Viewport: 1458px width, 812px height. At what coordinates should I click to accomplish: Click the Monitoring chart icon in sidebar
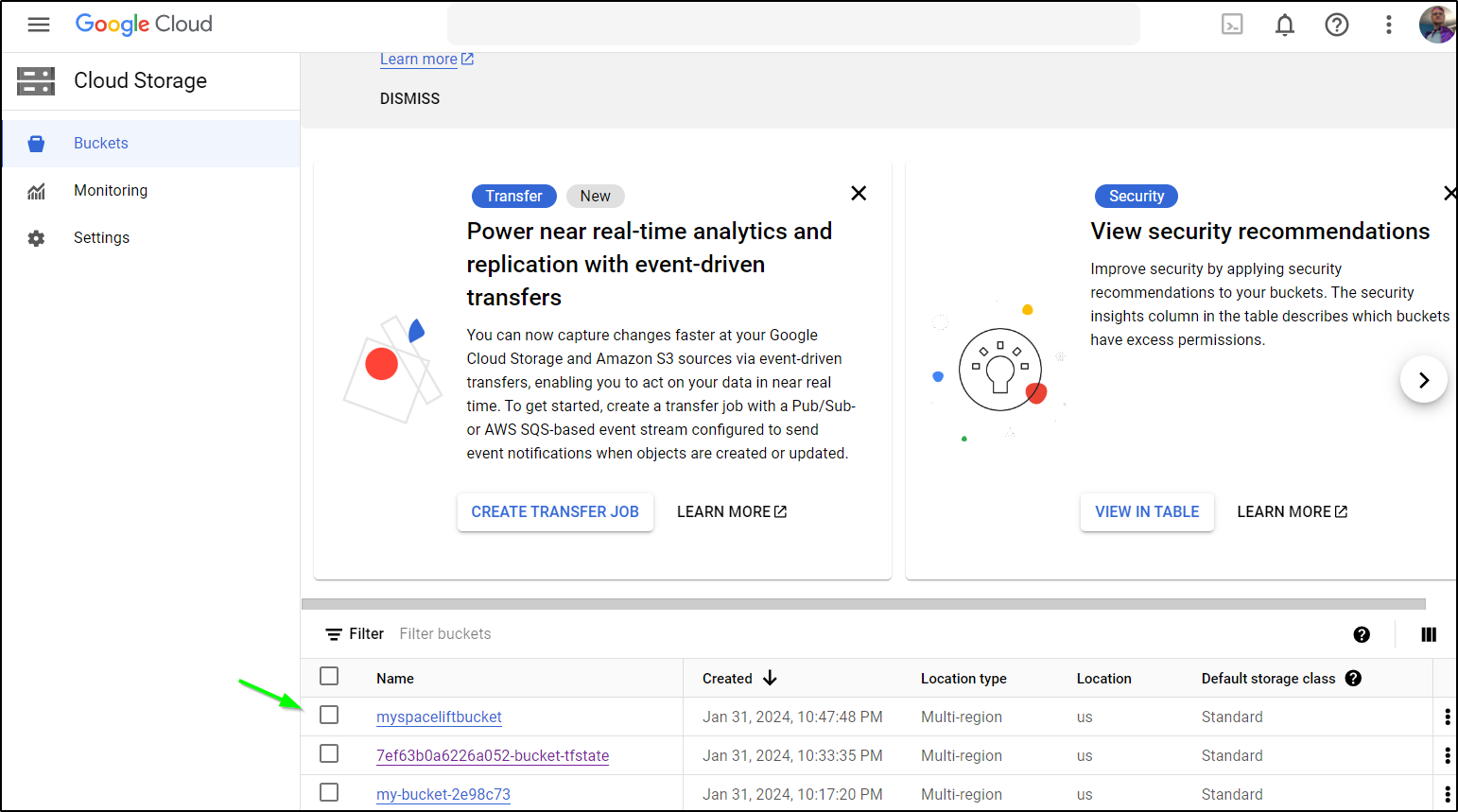coord(36,191)
